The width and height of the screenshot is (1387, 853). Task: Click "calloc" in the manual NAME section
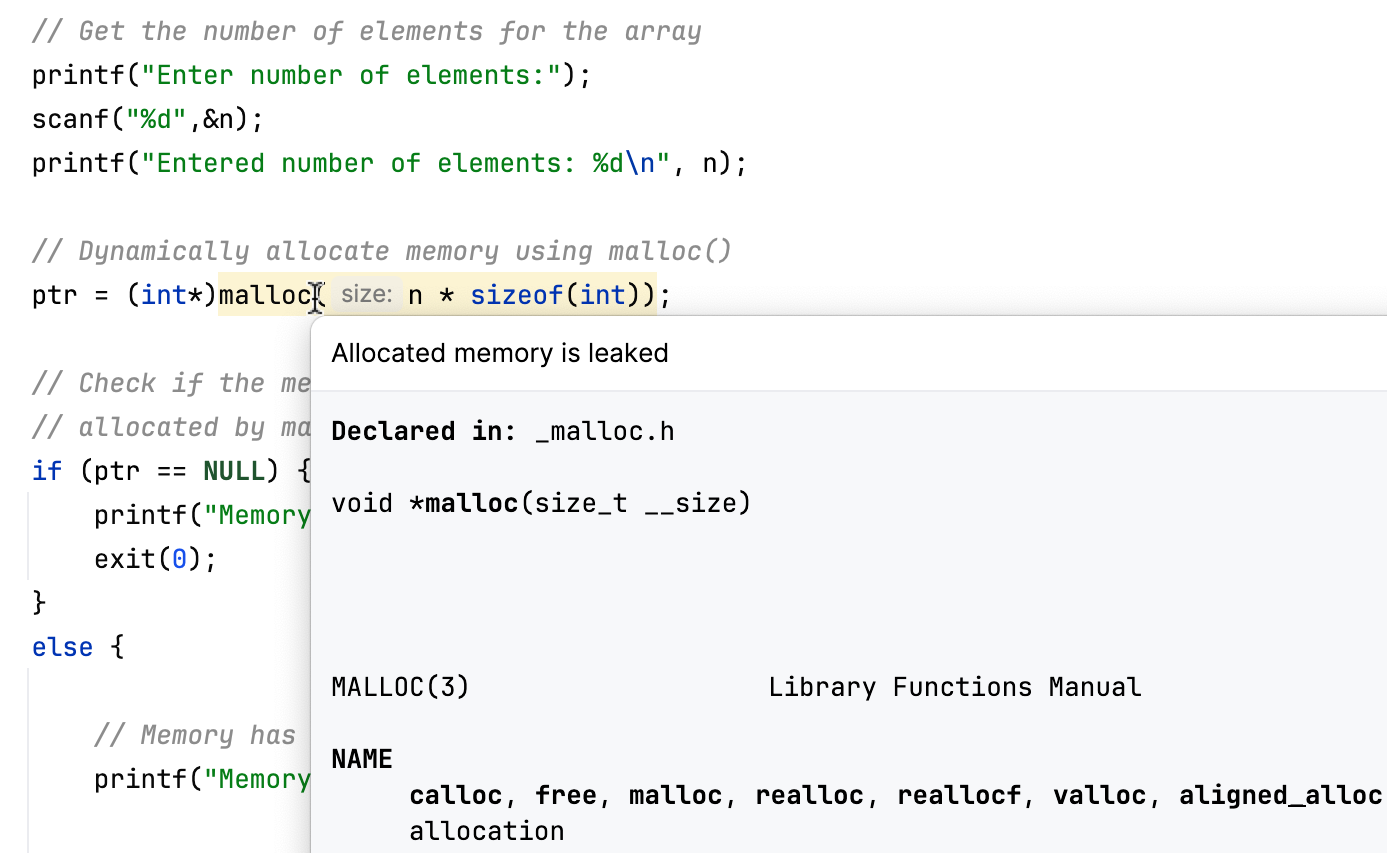[455, 794]
